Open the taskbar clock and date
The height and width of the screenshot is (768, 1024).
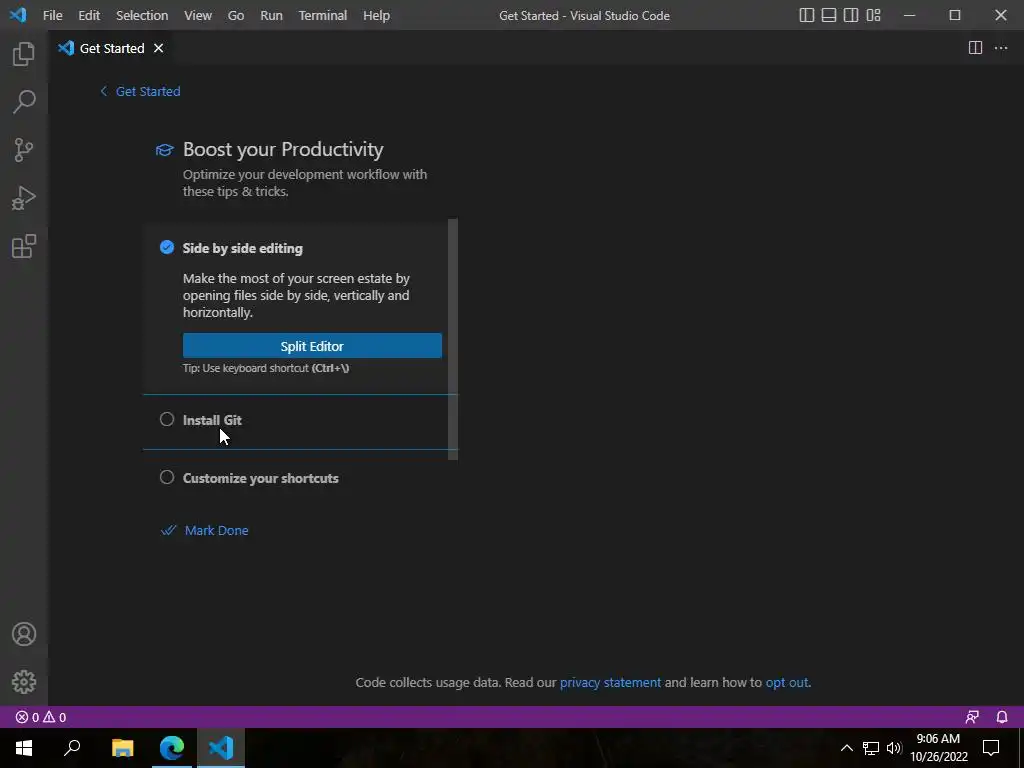938,748
